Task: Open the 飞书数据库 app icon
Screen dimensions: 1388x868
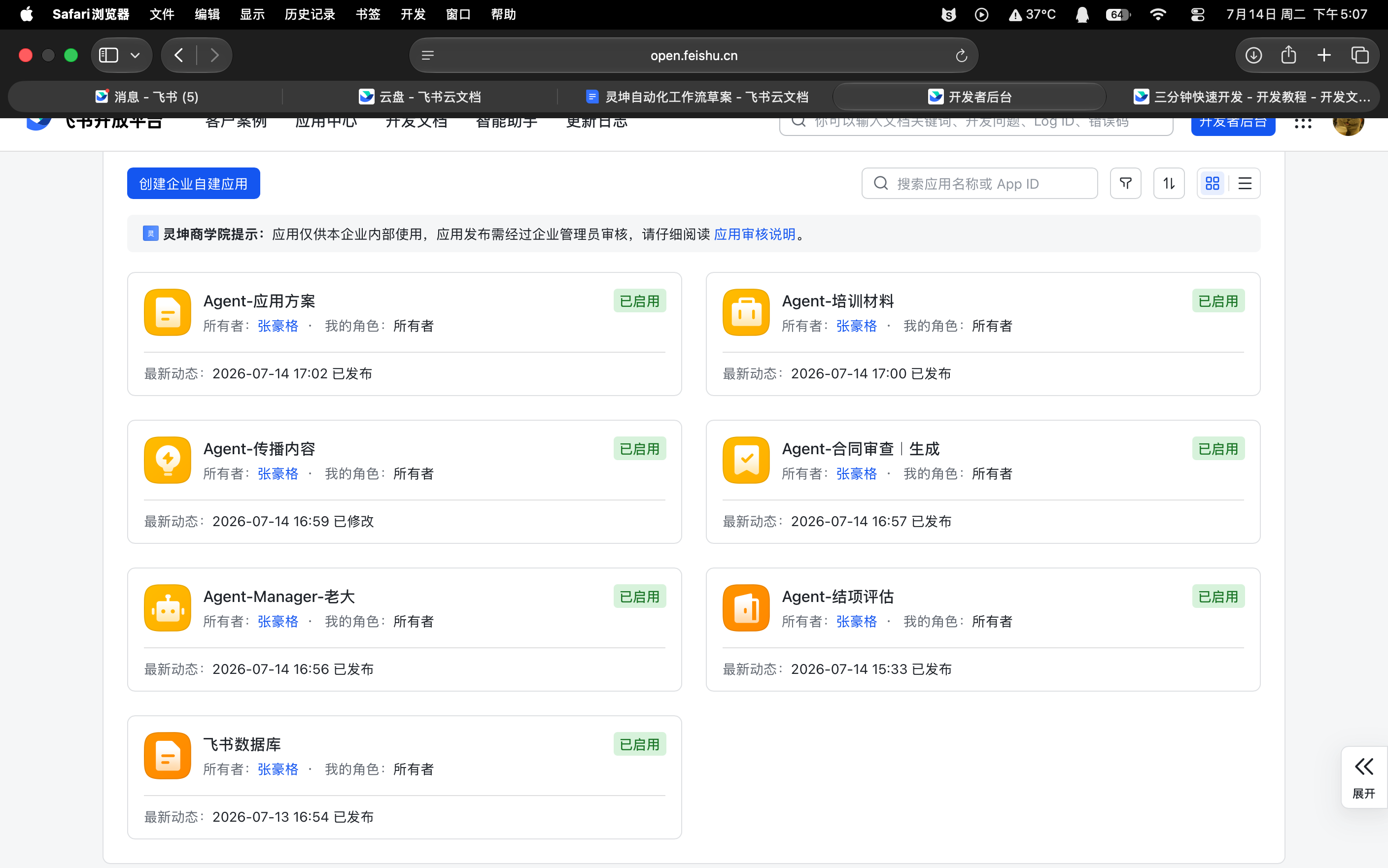Action: pyautogui.click(x=167, y=756)
